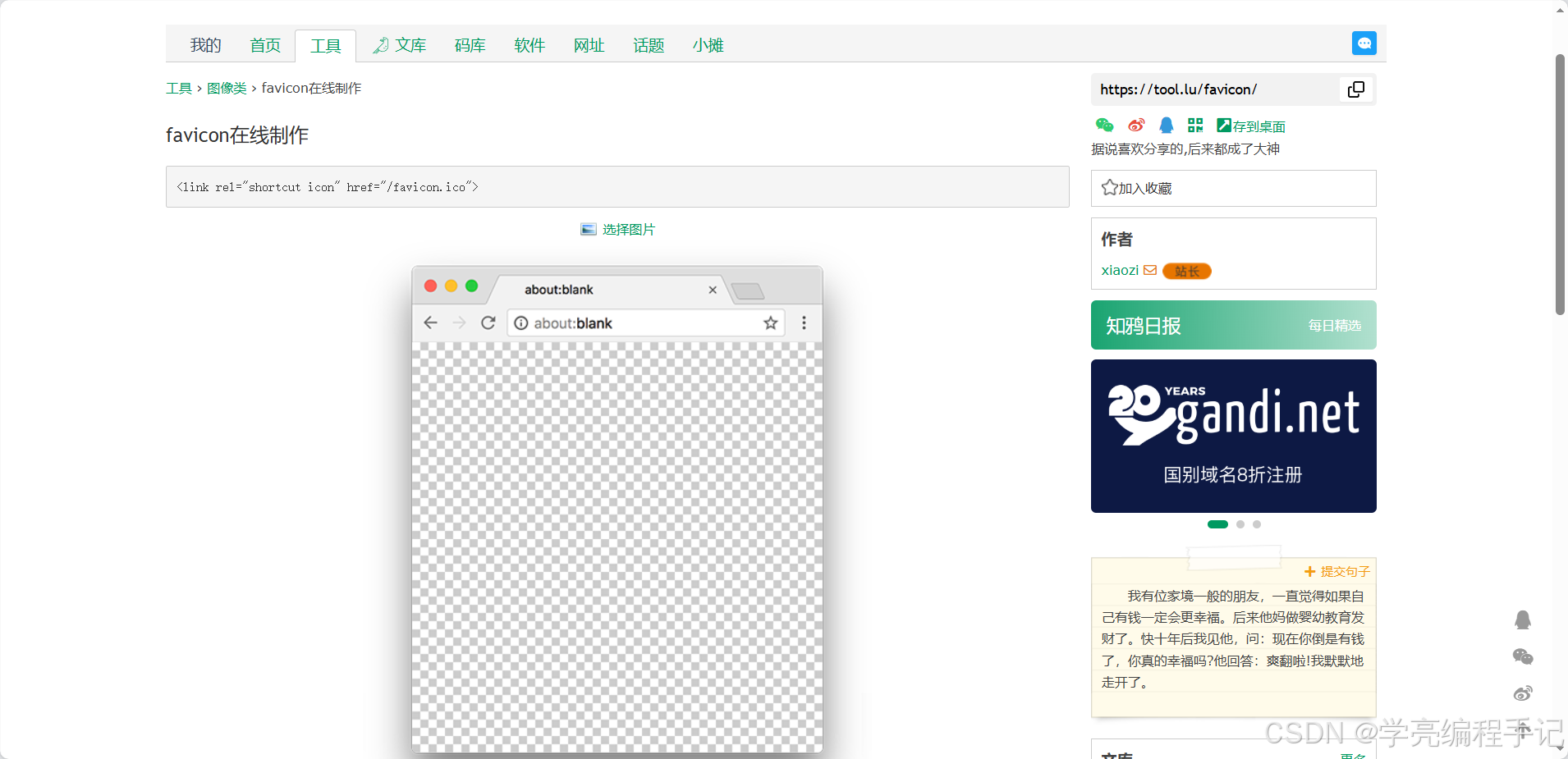The width and height of the screenshot is (1568, 759).
Task: Click the red dot in preview window
Action: click(x=430, y=286)
